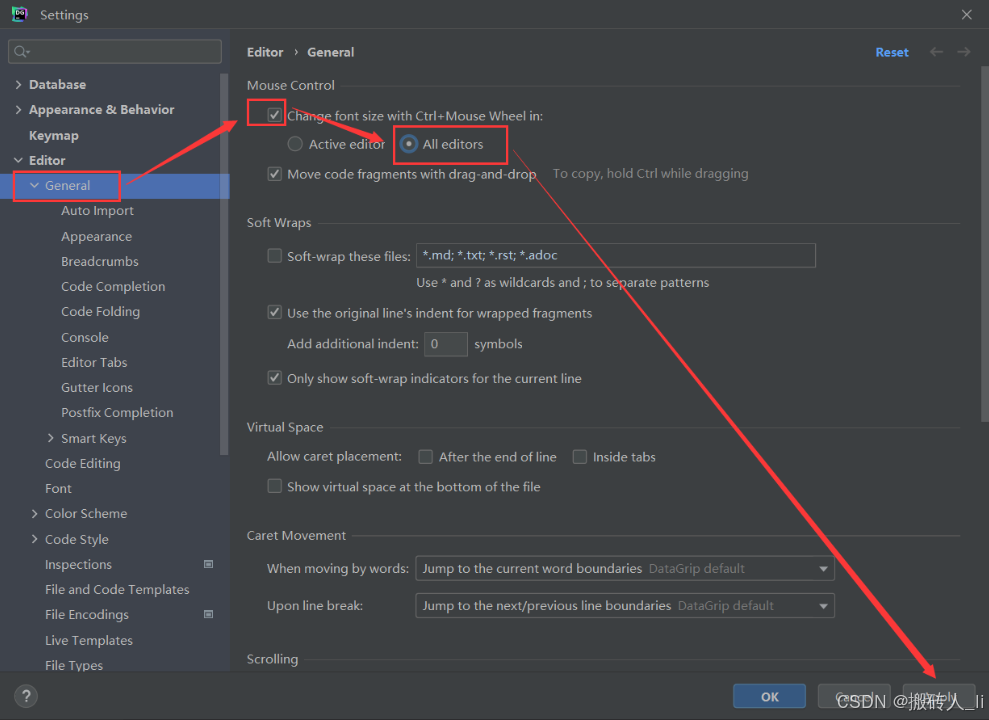Open the Upon line break dropdown
This screenshot has height=720, width=989.
tap(625, 605)
